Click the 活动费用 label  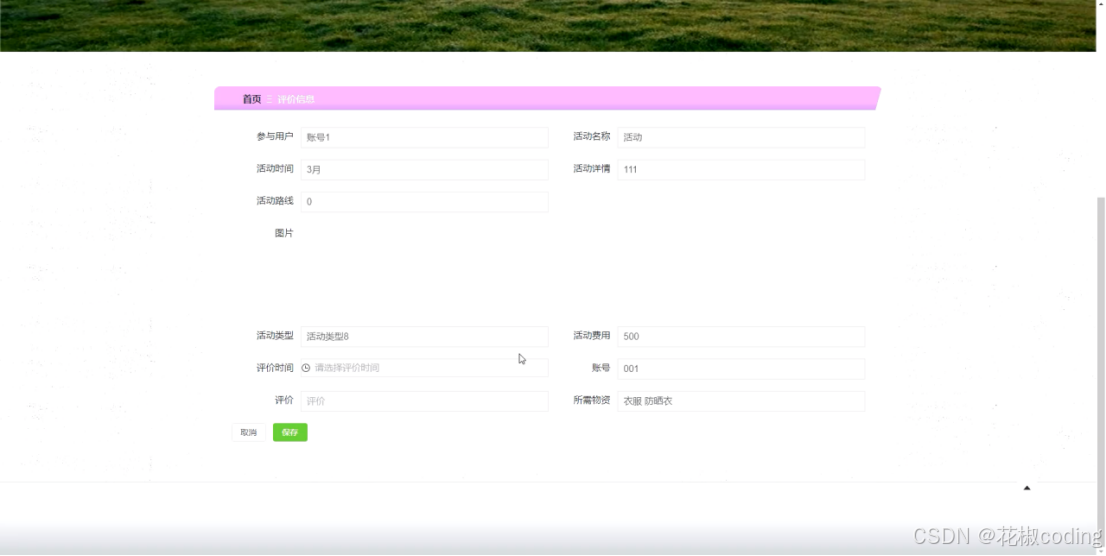pyautogui.click(x=591, y=335)
